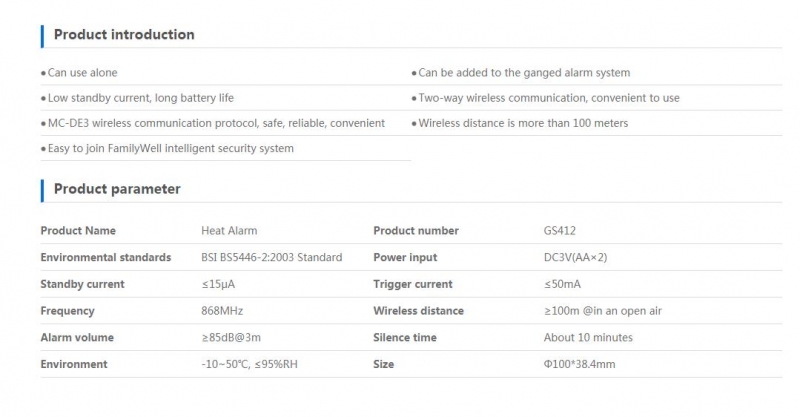
Task: Click "Can be added to the ganged alarm system"
Action: [524, 73]
